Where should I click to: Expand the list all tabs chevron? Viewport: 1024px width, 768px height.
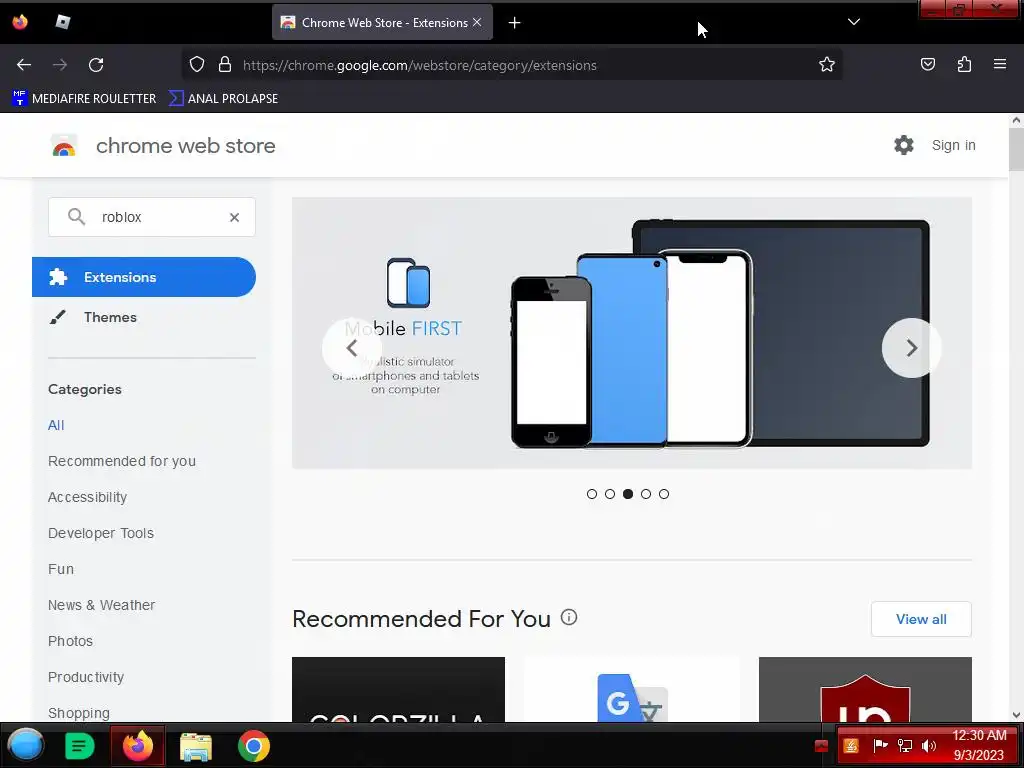coord(854,22)
